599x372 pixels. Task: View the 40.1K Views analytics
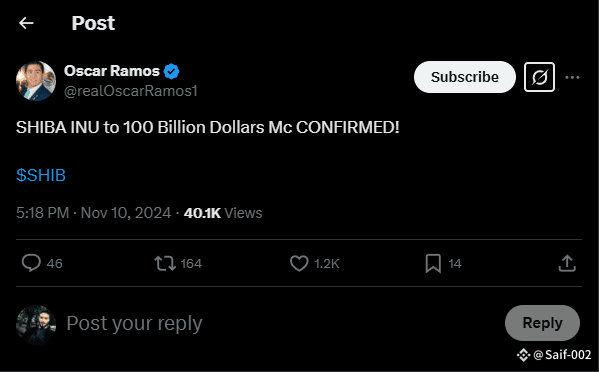(x=223, y=213)
